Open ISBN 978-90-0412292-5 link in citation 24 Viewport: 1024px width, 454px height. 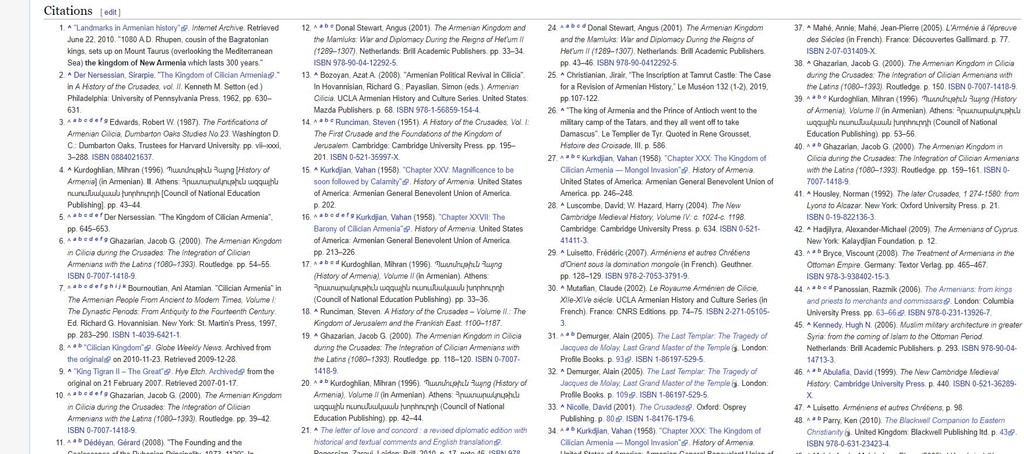(636, 63)
